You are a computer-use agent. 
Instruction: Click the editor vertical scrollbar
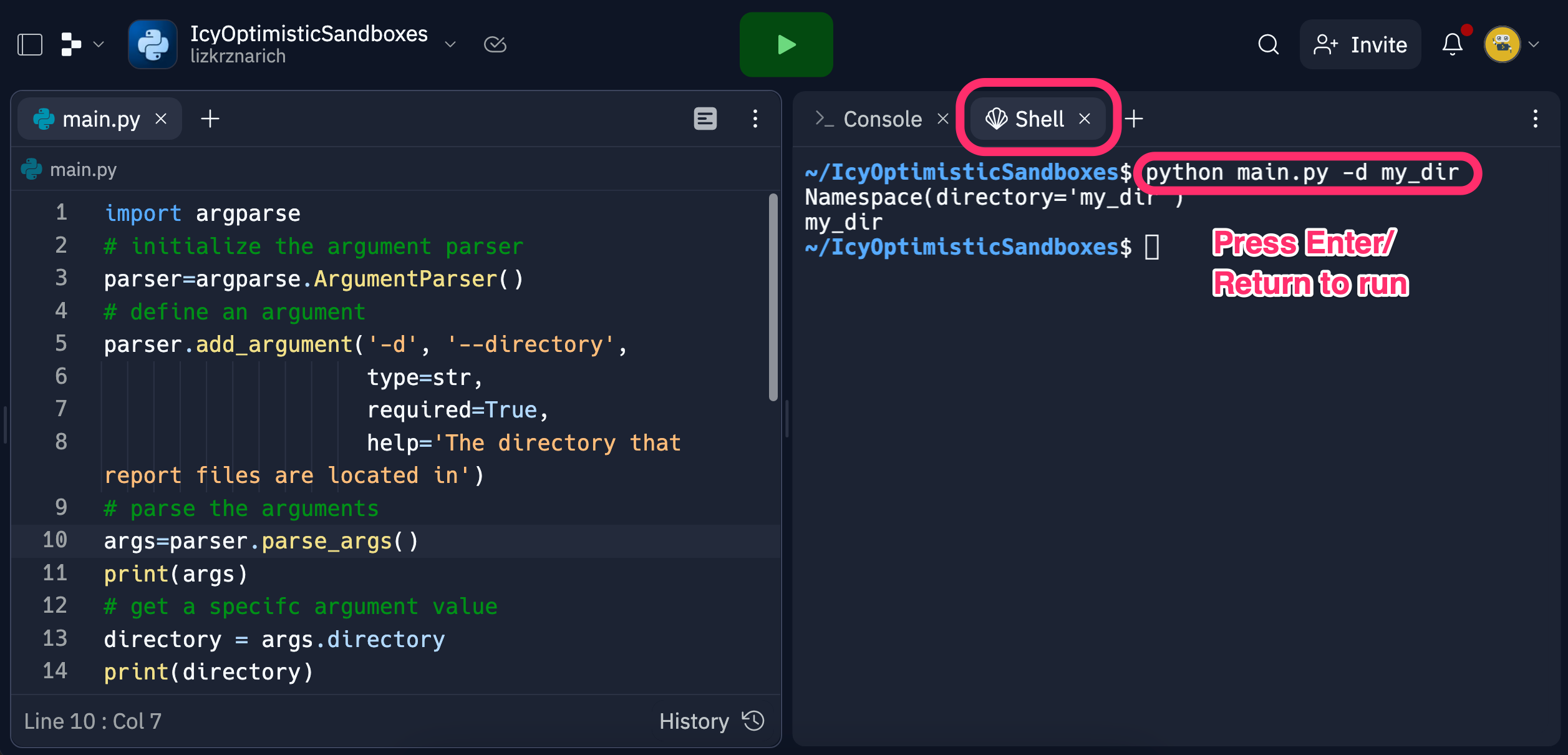pyautogui.click(x=773, y=297)
